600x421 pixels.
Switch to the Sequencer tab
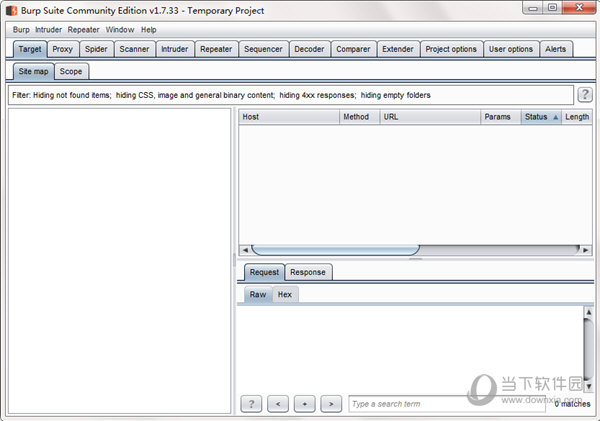(263, 49)
